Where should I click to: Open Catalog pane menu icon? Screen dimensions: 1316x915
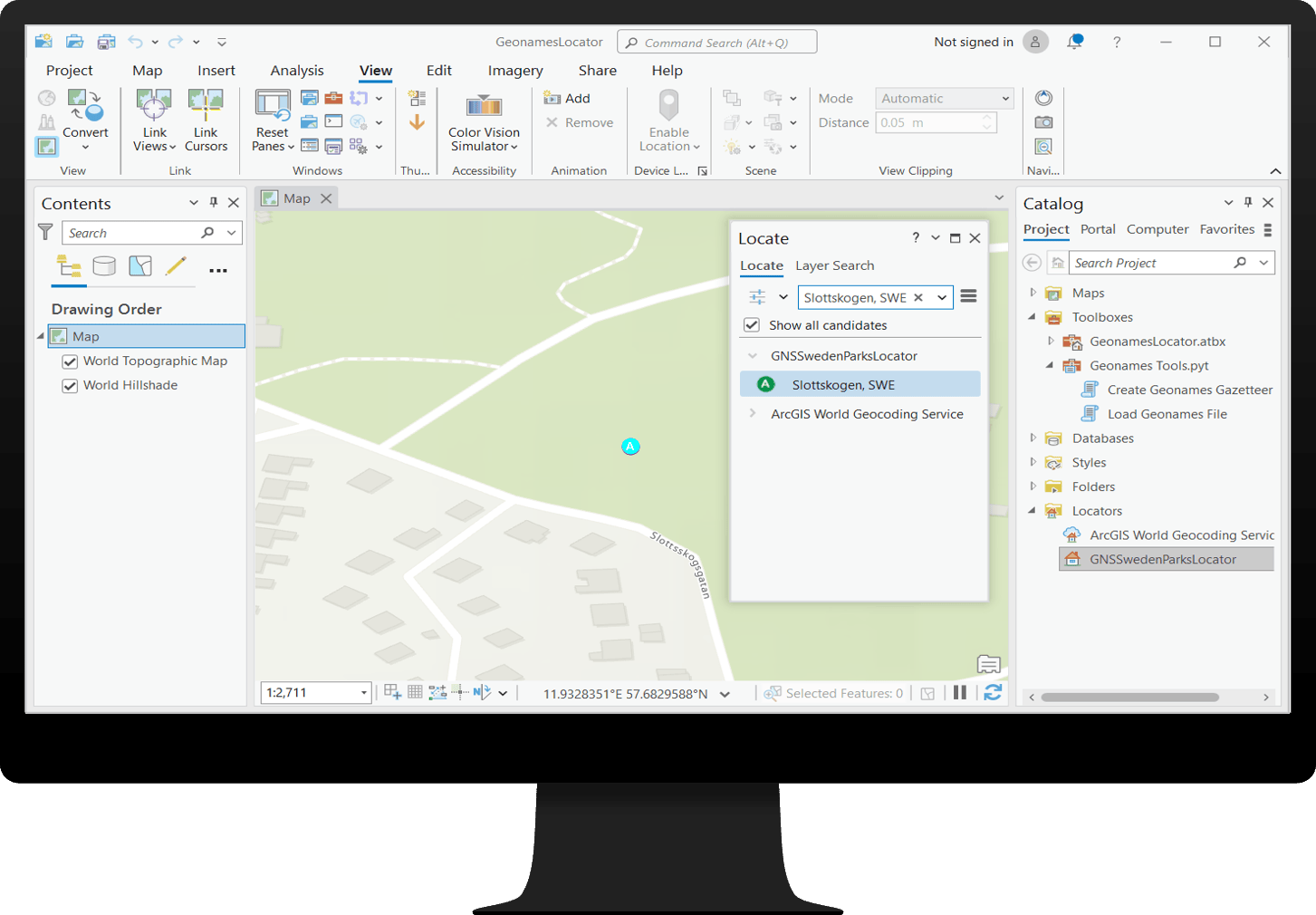pyautogui.click(x=1268, y=230)
